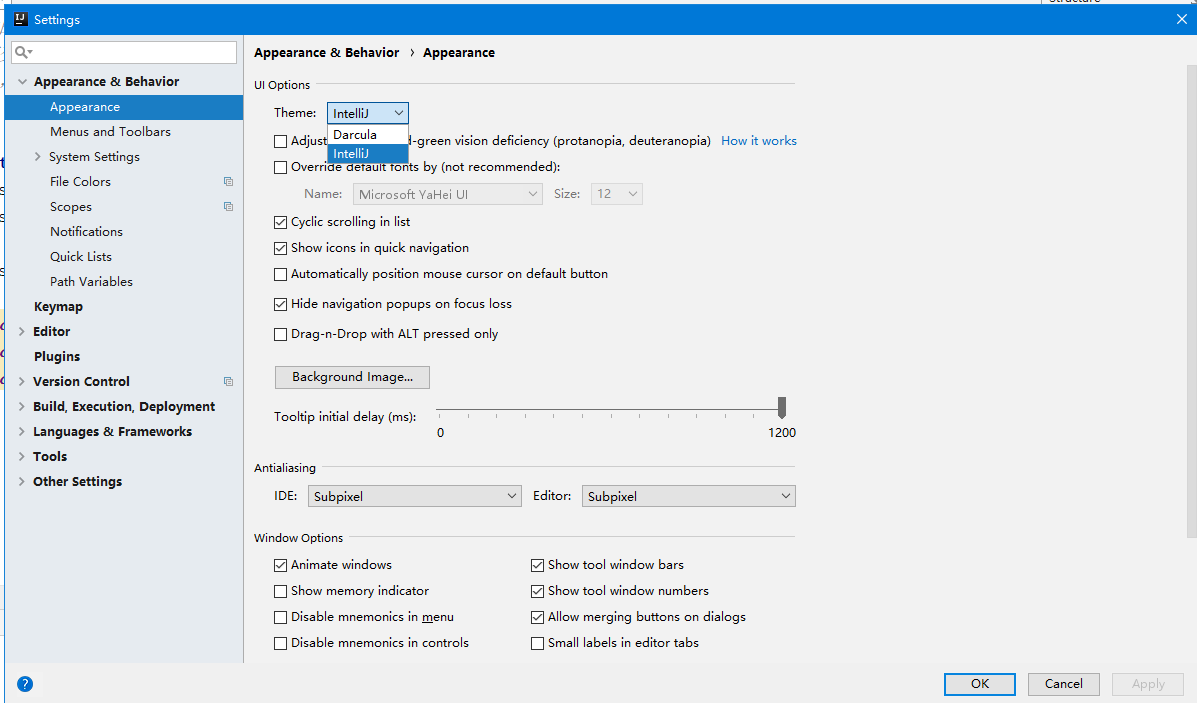Collapse Appearance & Behavior tree node

(22, 82)
